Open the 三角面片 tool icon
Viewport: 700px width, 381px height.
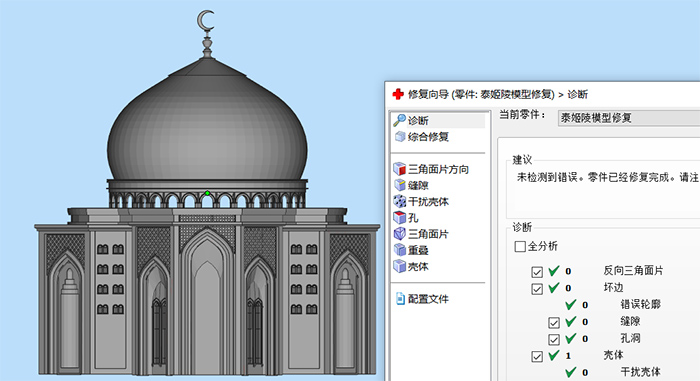(400, 234)
